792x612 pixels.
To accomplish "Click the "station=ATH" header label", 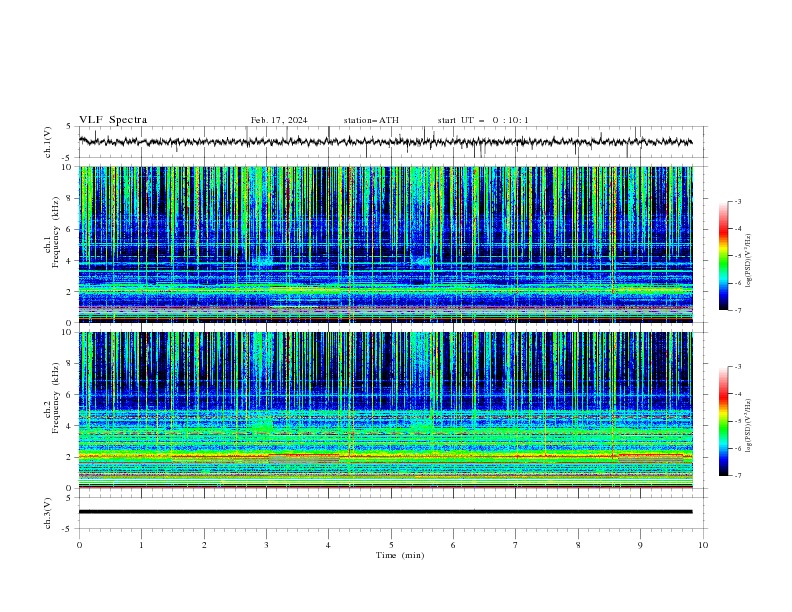I will pos(371,120).
